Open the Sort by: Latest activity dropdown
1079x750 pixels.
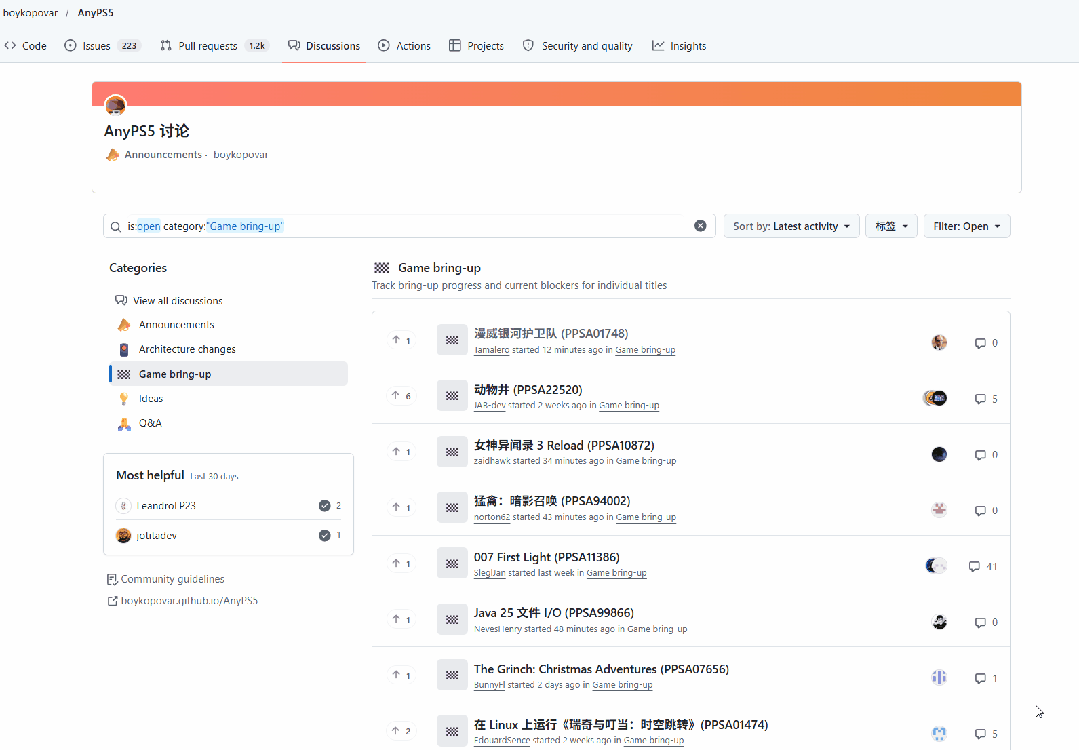coord(791,226)
